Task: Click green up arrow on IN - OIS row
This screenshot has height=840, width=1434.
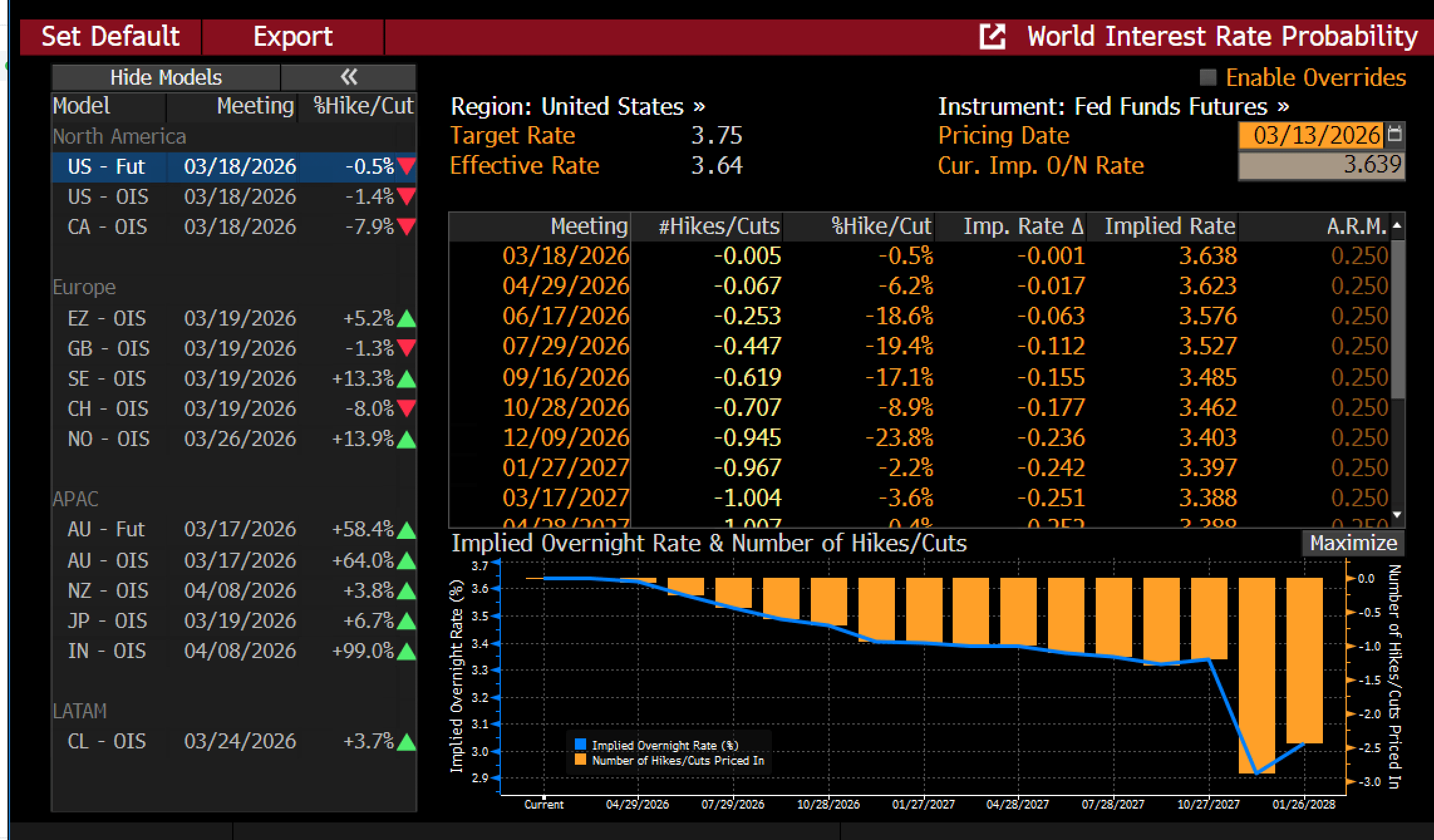Action: tap(407, 652)
